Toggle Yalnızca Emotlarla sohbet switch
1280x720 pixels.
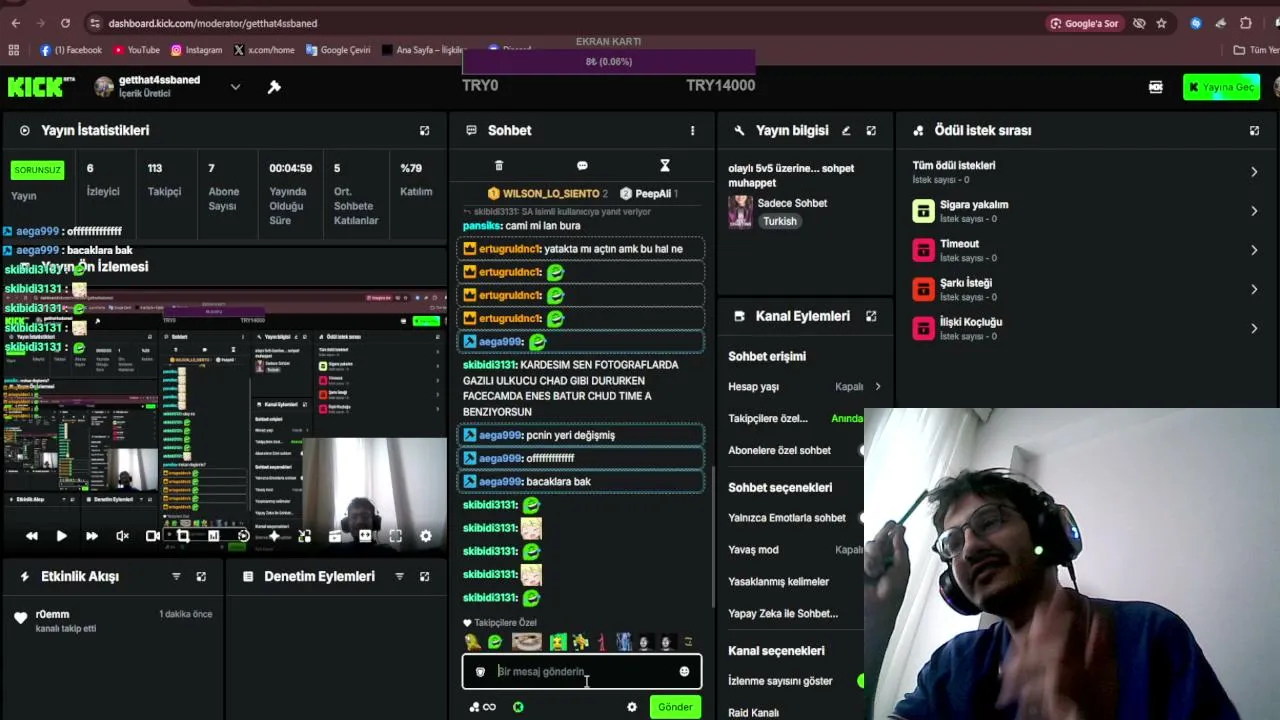tap(862, 518)
